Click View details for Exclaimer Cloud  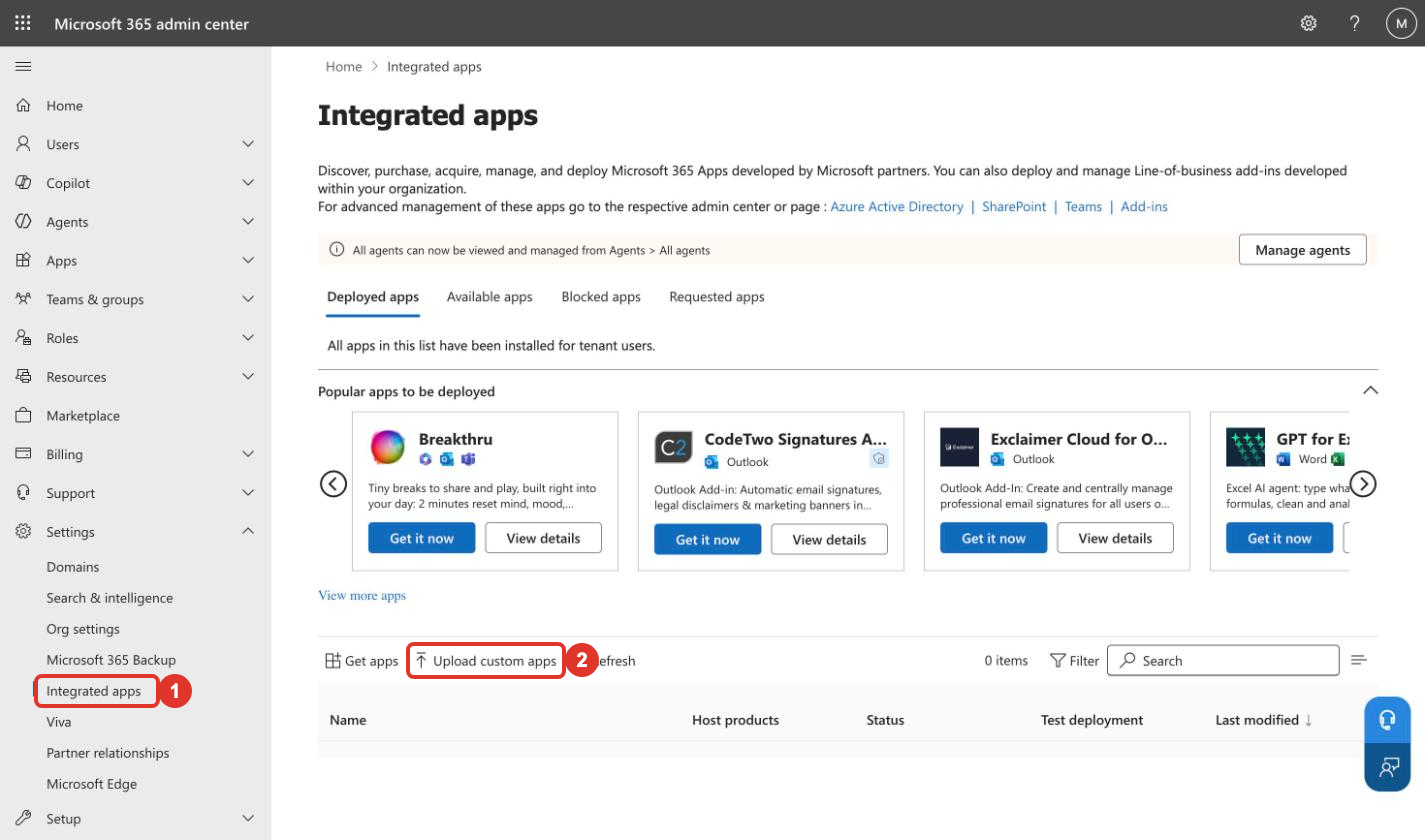[1115, 538]
